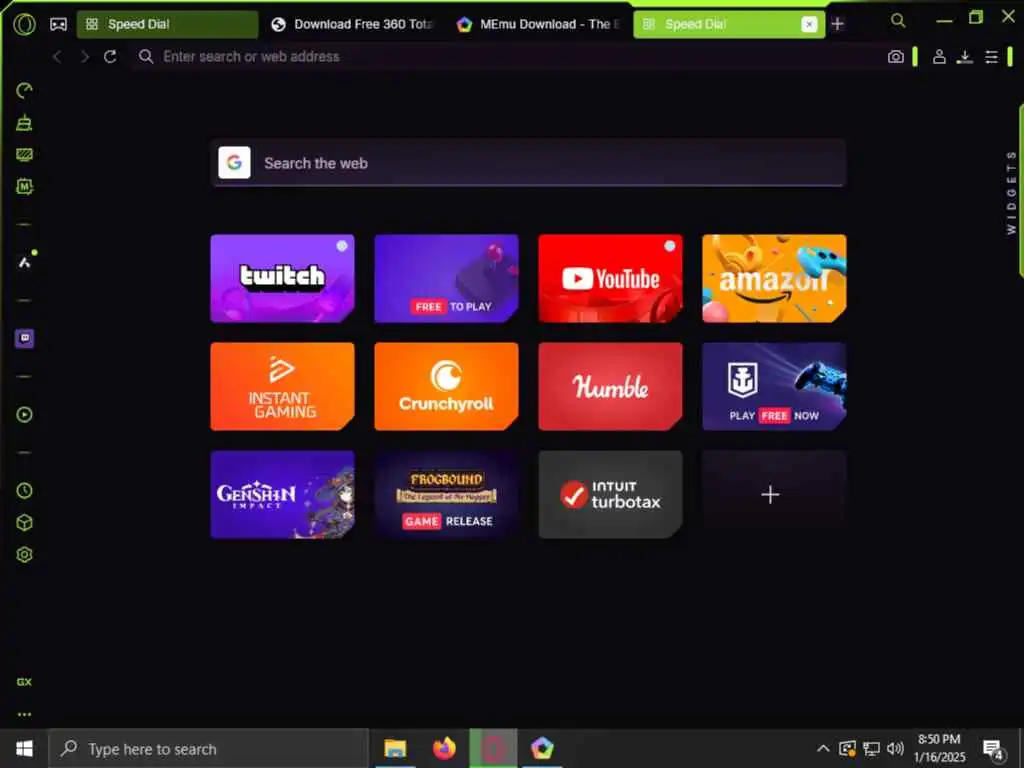This screenshot has height=768, width=1024.
Task: Open File Explorer from the taskbar
Action: [x=395, y=748]
